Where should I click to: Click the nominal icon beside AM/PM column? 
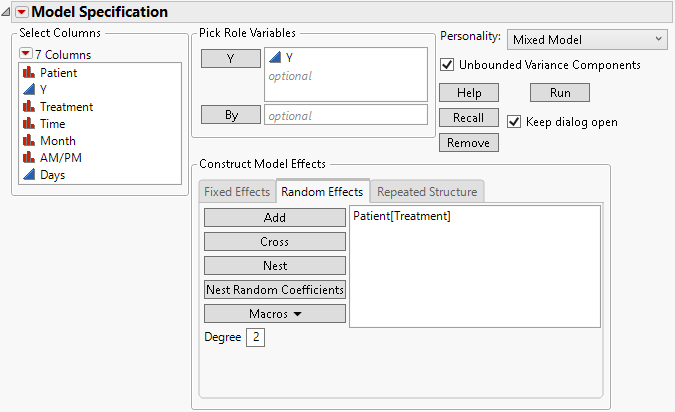point(28,158)
